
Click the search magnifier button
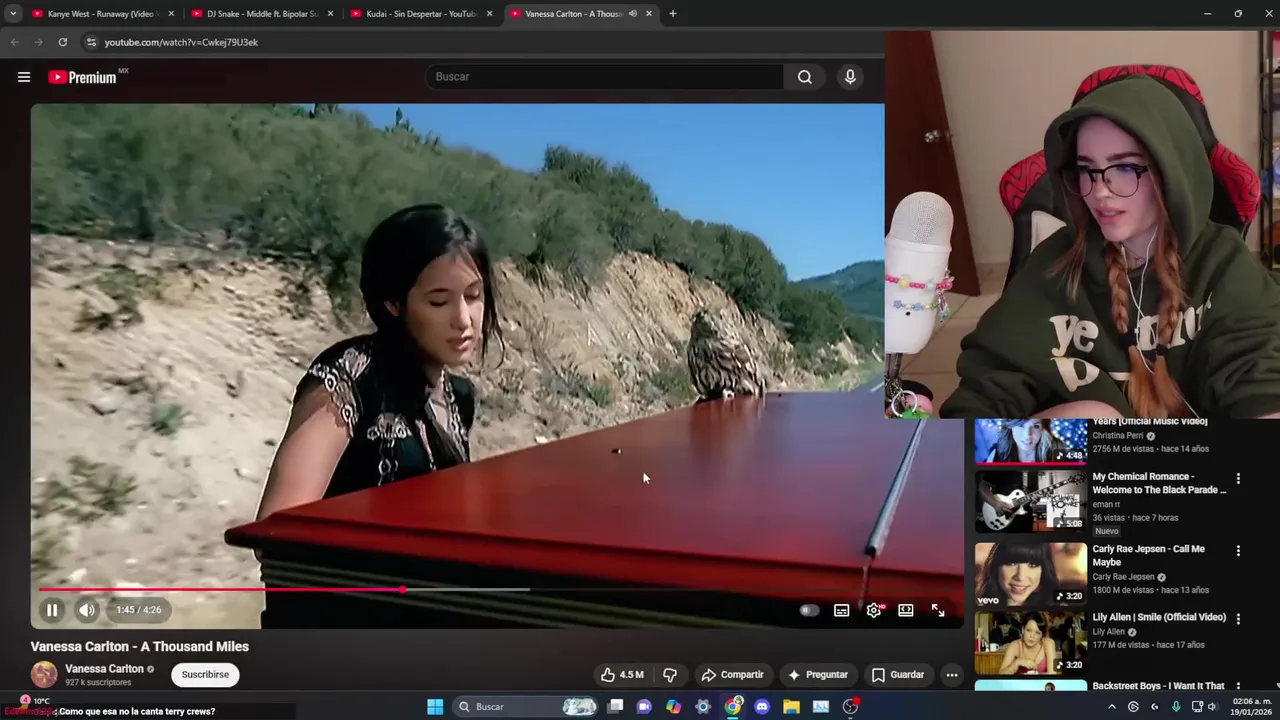[x=805, y=77]
